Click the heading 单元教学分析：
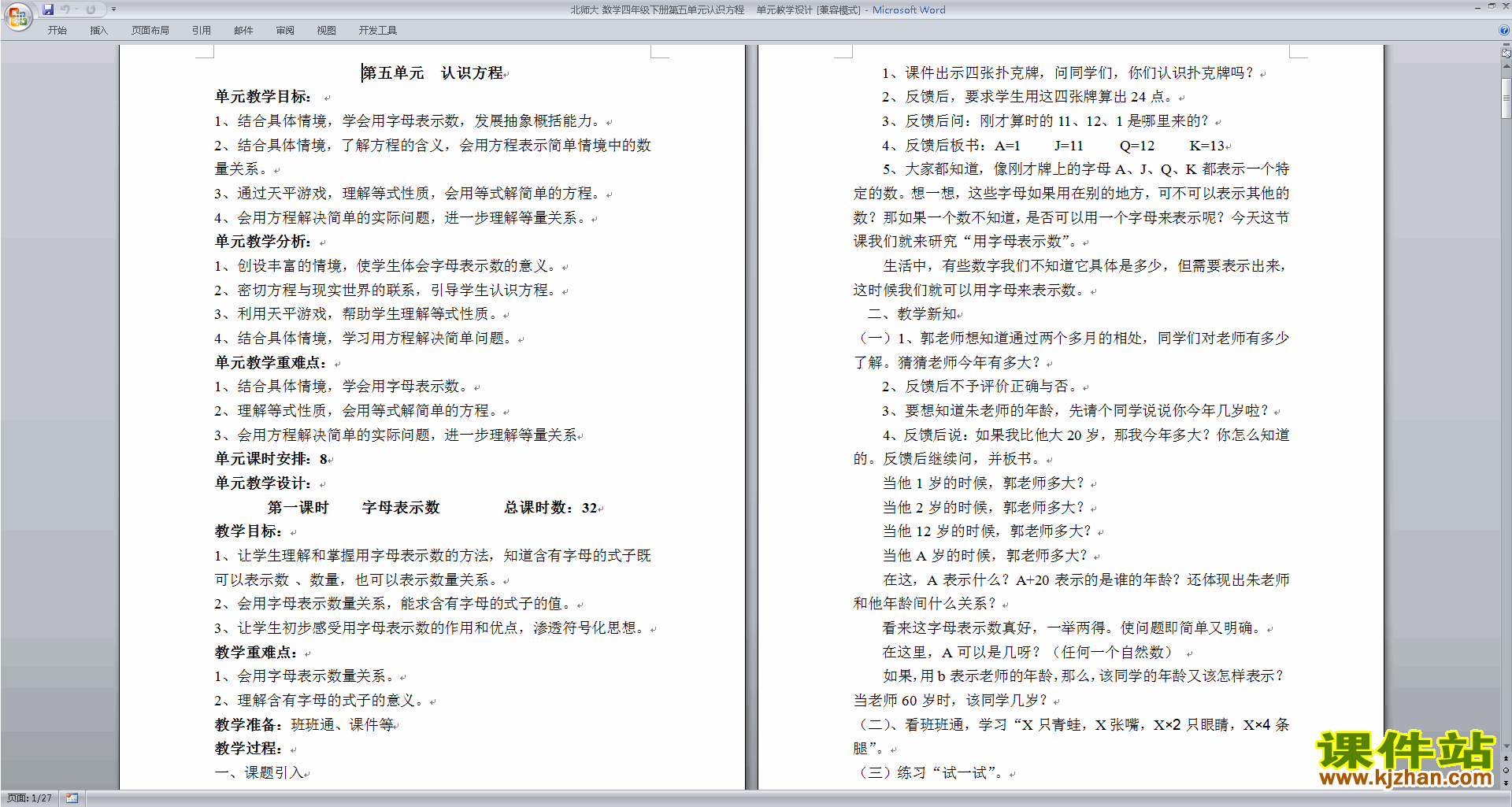This screenshot has height=807, width=1512. coord(263,242)
